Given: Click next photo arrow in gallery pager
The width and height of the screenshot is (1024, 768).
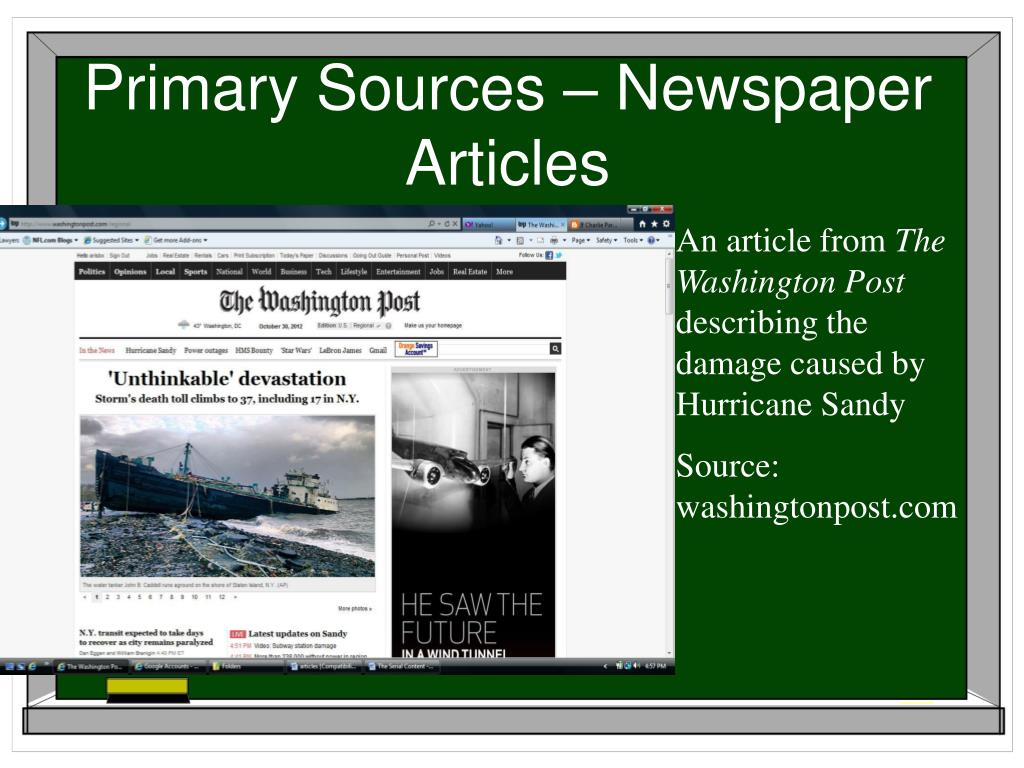Looking at the screenshot, I should coord(235,597).
